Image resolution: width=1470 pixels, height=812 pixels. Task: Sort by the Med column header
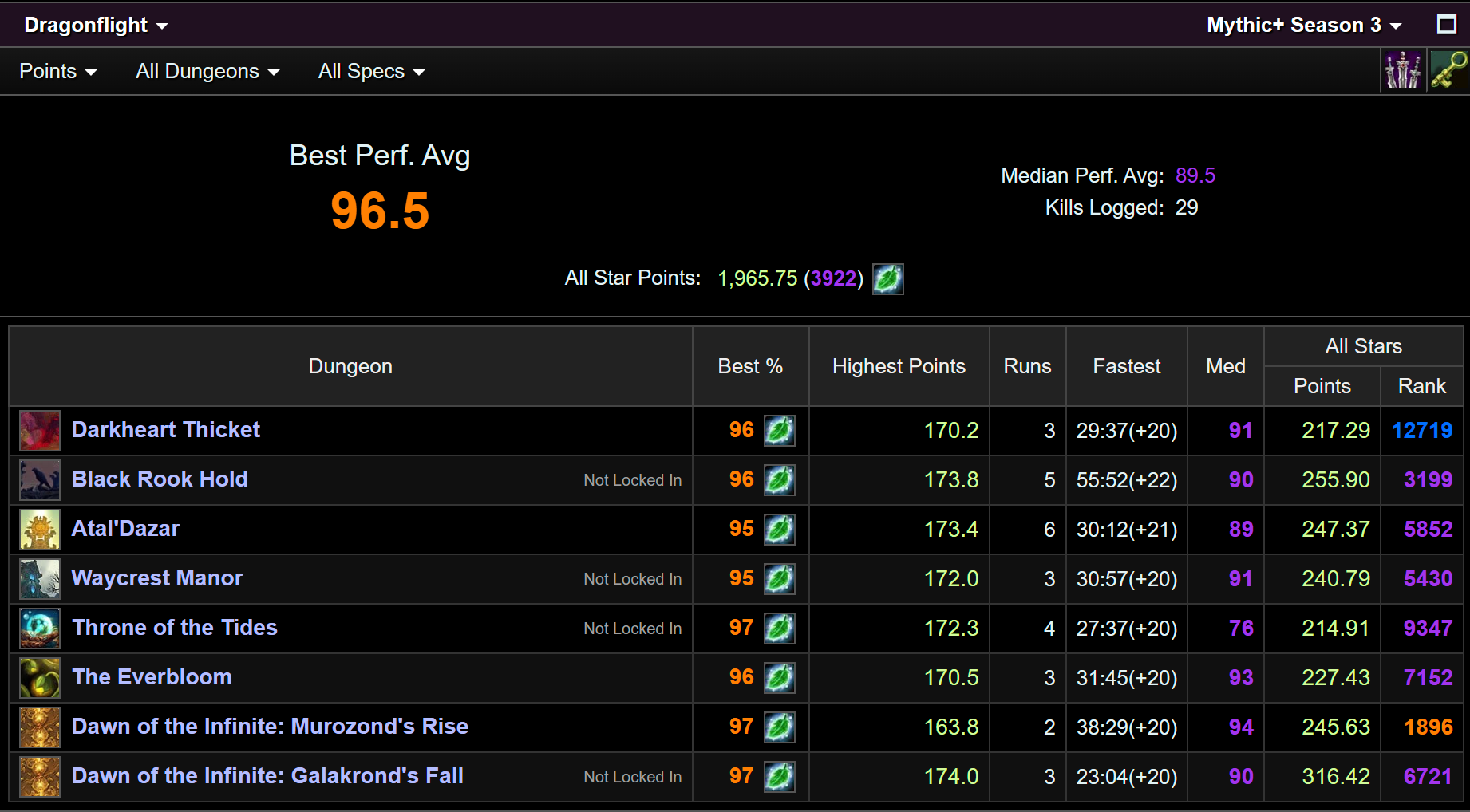(1225, 366)
